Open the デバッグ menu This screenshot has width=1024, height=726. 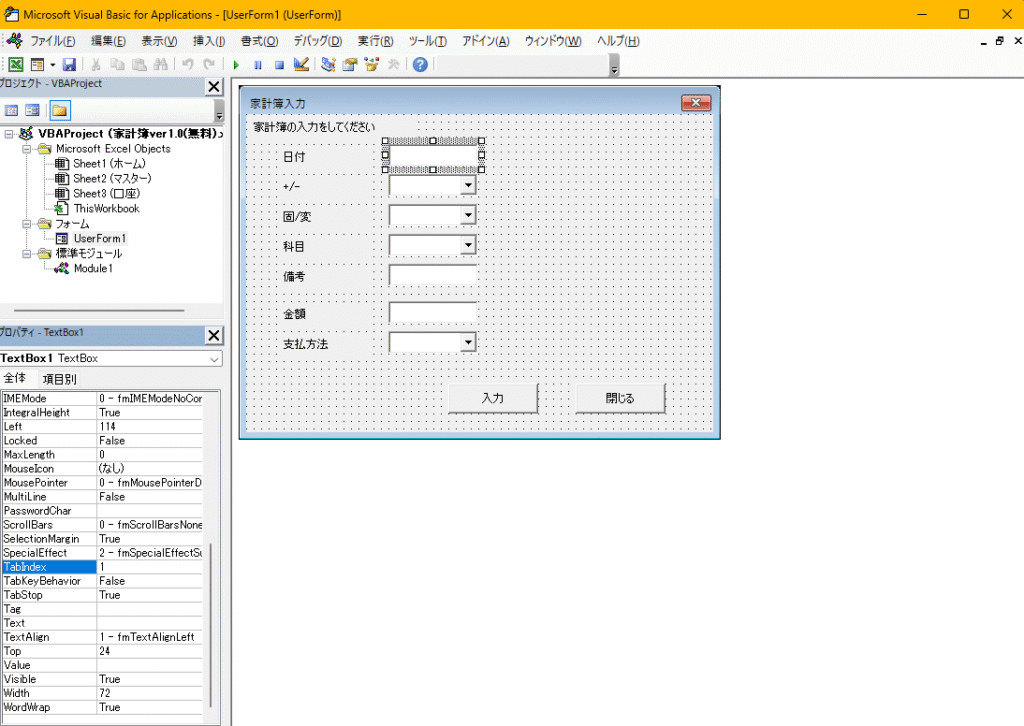click(x=317, y=41)
